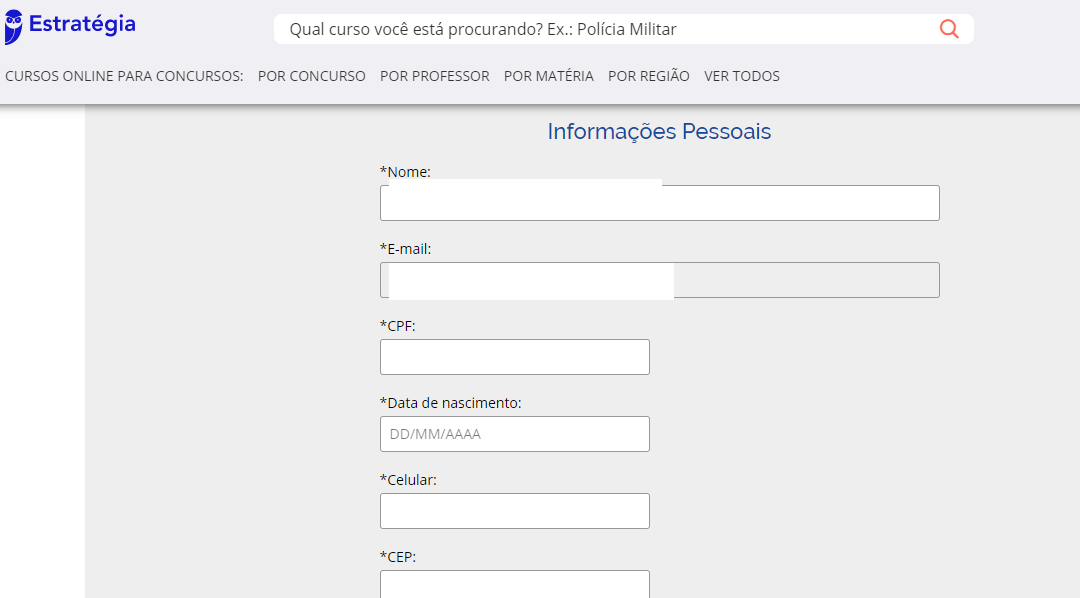Click the Celular input field

click(x=515, y=511)
